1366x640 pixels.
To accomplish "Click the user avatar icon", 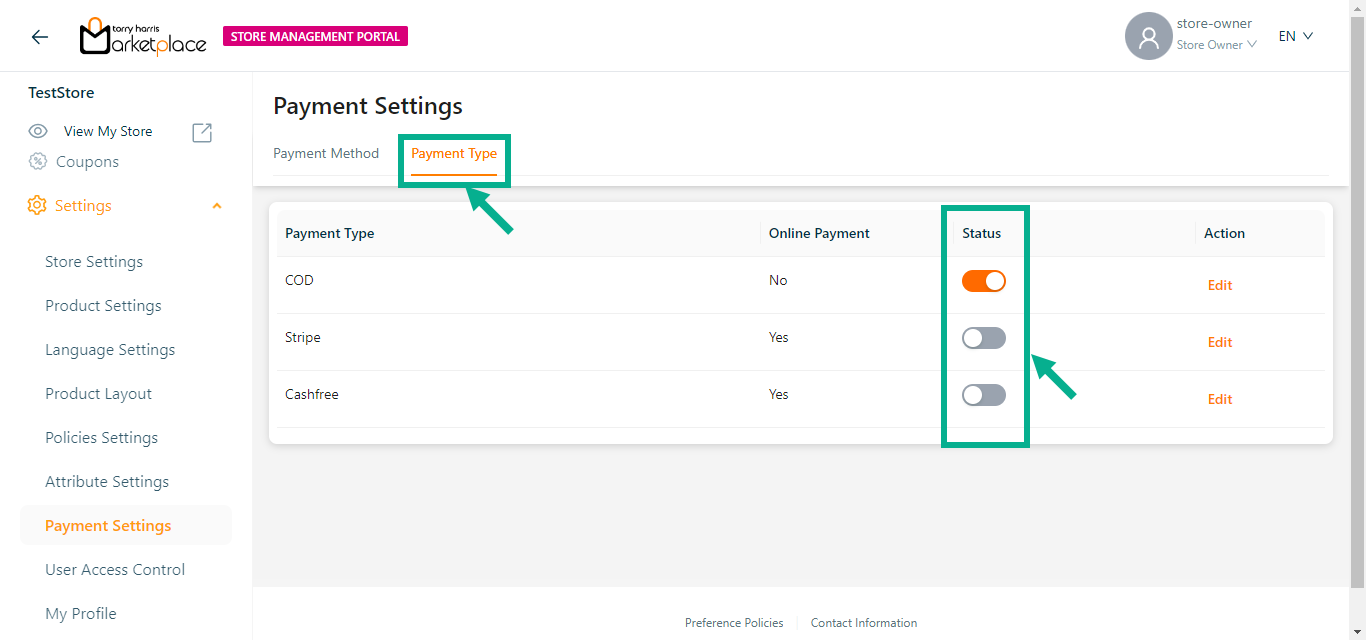I will tap(1148, 37).
